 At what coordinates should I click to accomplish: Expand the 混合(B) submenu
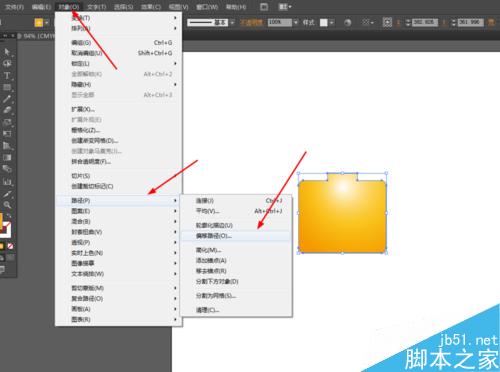pos(118,221)
